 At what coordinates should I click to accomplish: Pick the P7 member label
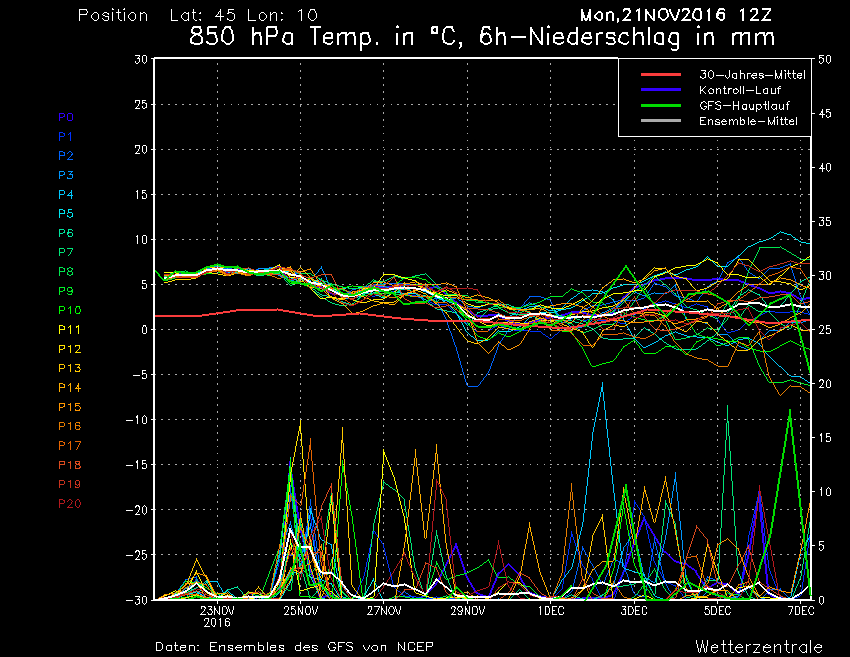(x=66, y=252)
